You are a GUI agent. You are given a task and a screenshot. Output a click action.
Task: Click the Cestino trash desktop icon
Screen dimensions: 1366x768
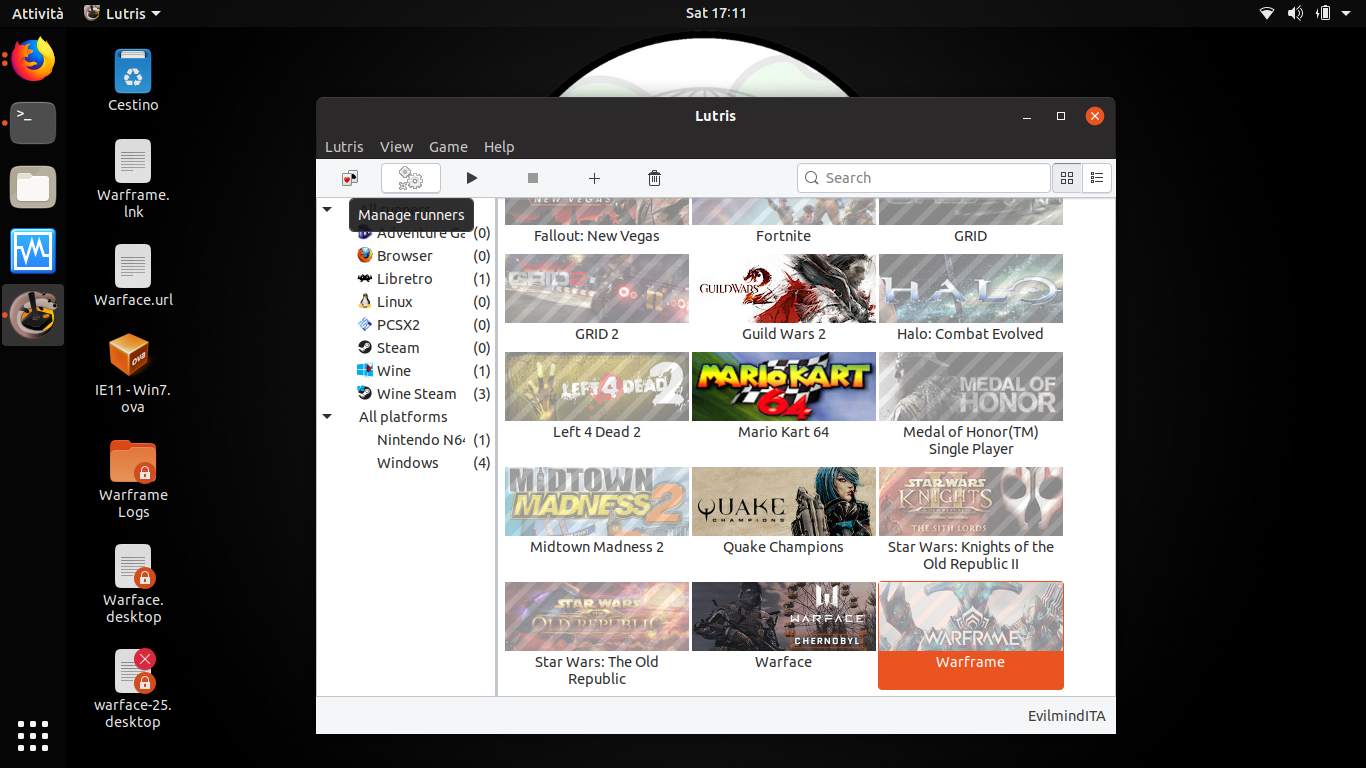click(133, 80)
